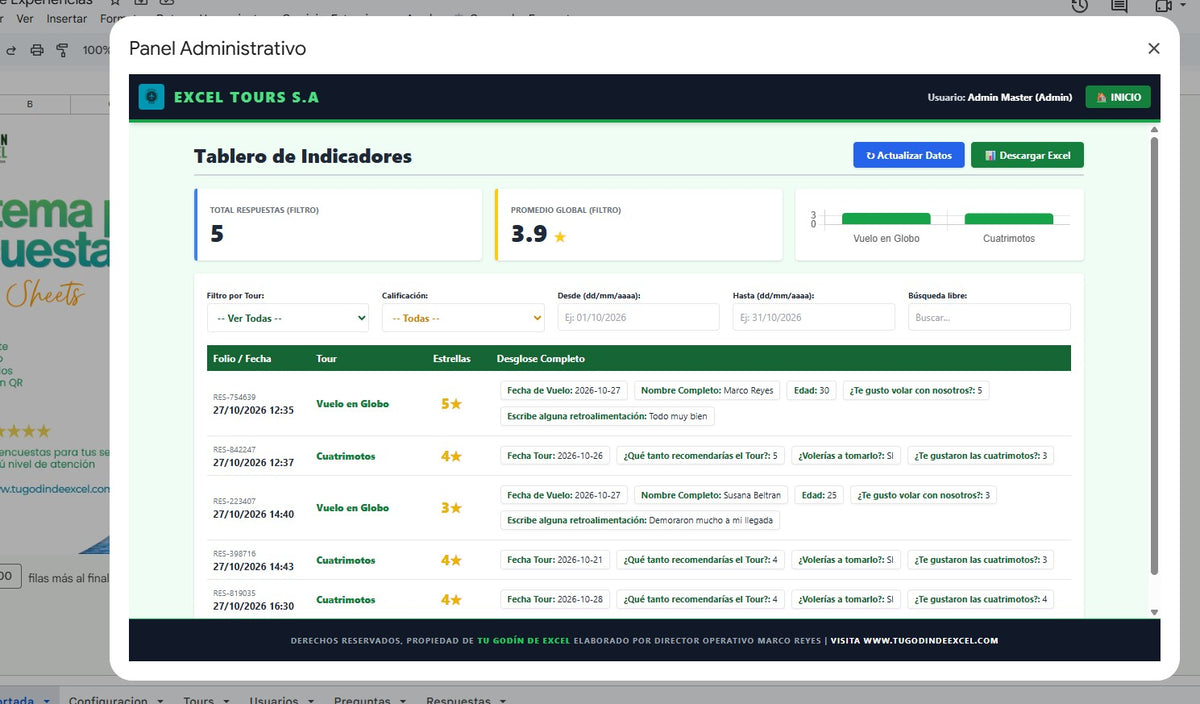Click the Meet camera icon in Sheets header
The height and width of the screenshot is (704, 1200).
pos(1163,7)
